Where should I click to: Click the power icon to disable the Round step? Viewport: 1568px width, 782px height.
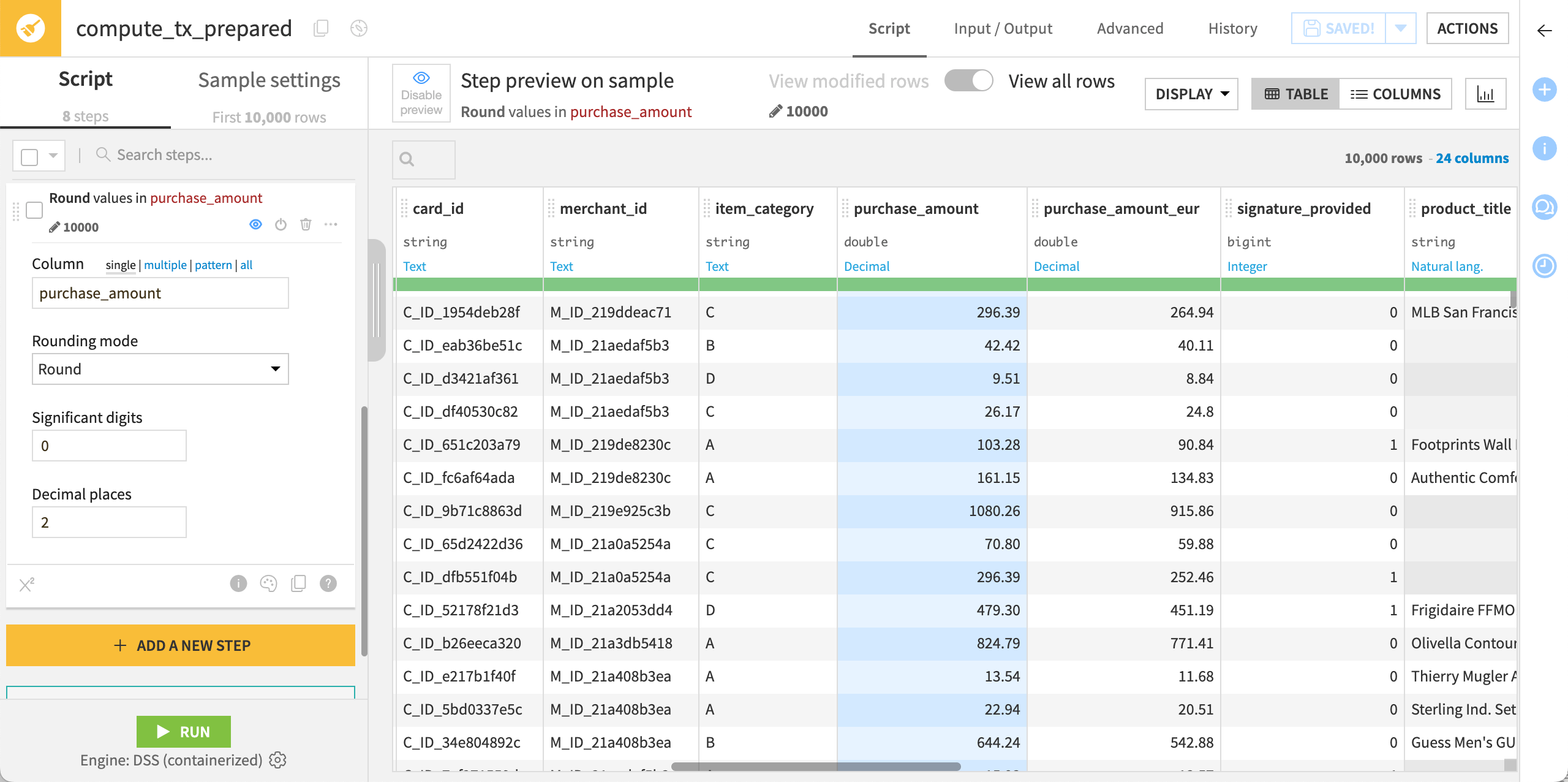[281, 224]
